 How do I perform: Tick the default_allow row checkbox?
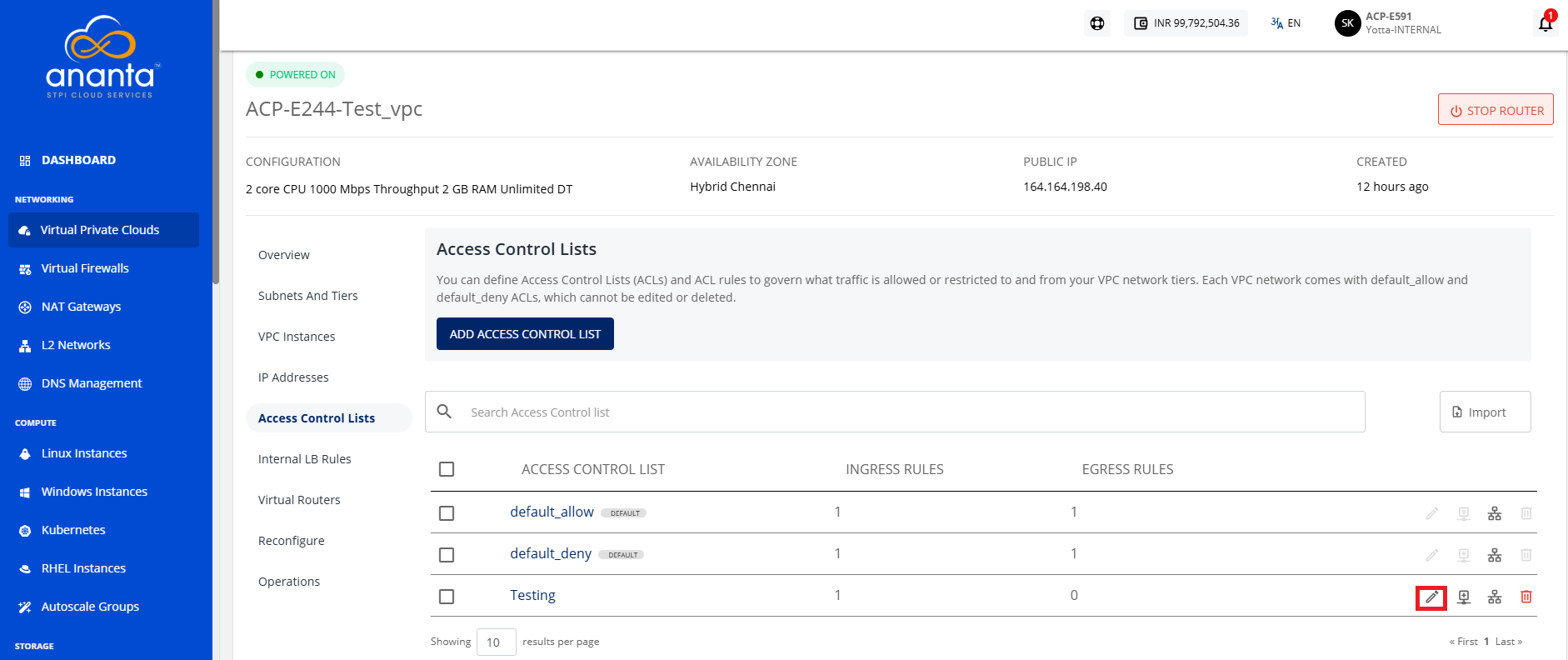447,513
